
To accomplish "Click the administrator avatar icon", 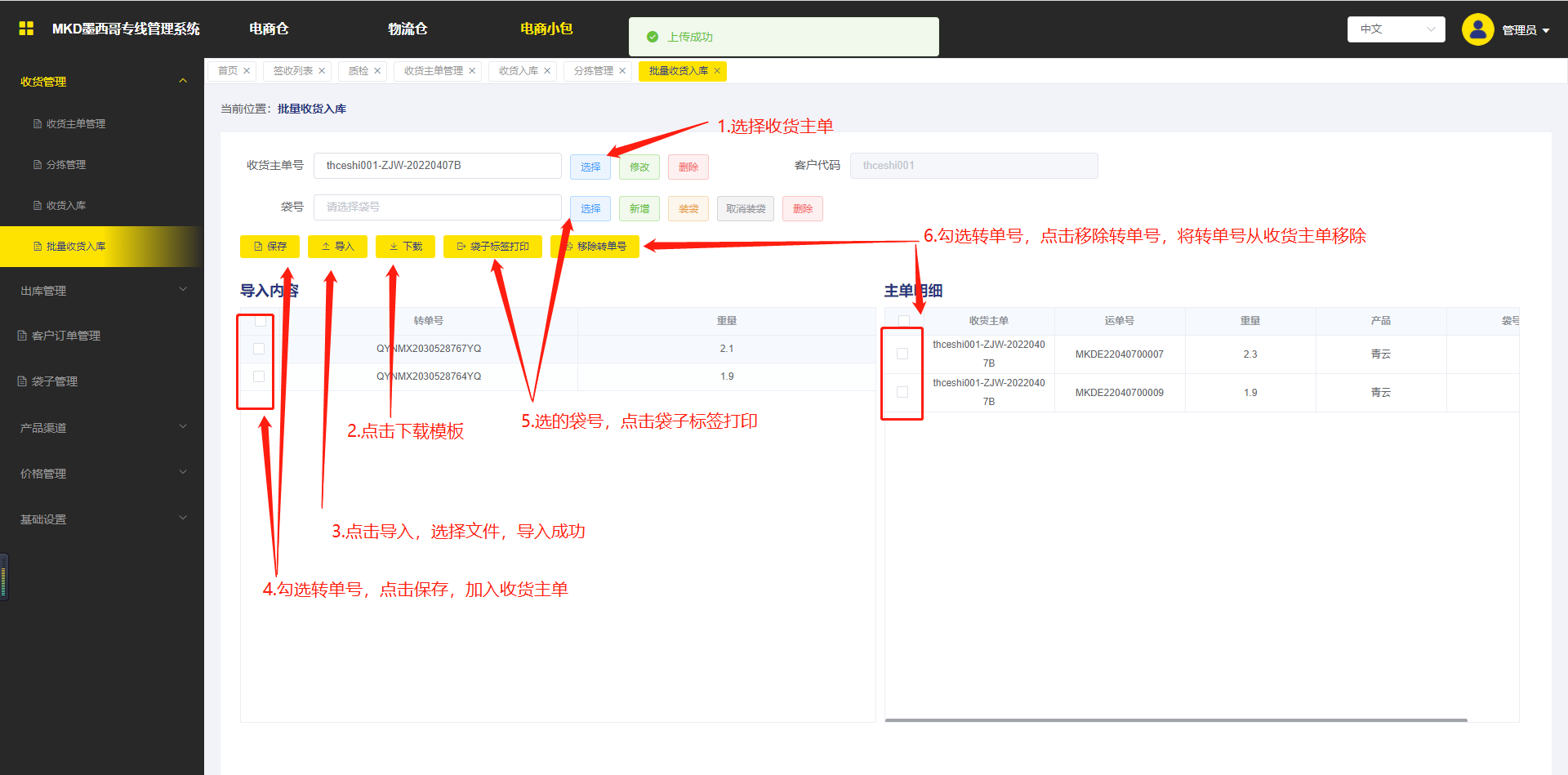I will coord(1477,29).
